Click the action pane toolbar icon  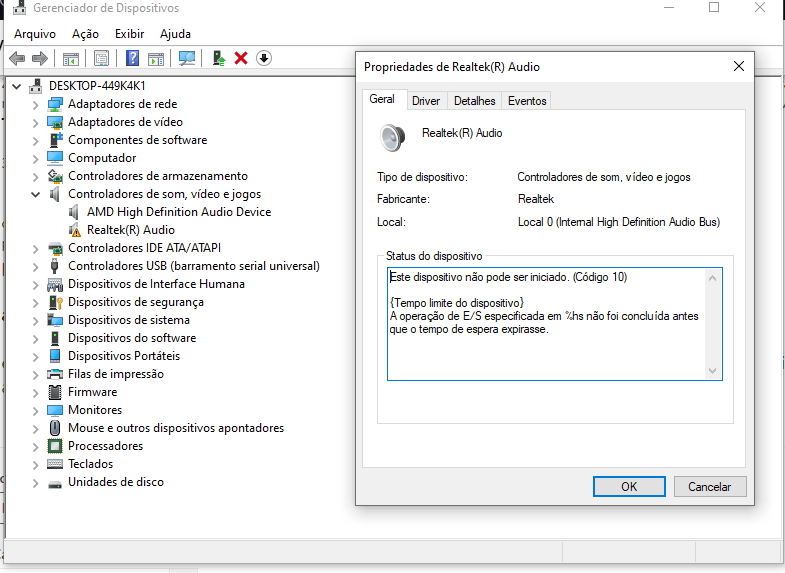click(x=156, y=59)
